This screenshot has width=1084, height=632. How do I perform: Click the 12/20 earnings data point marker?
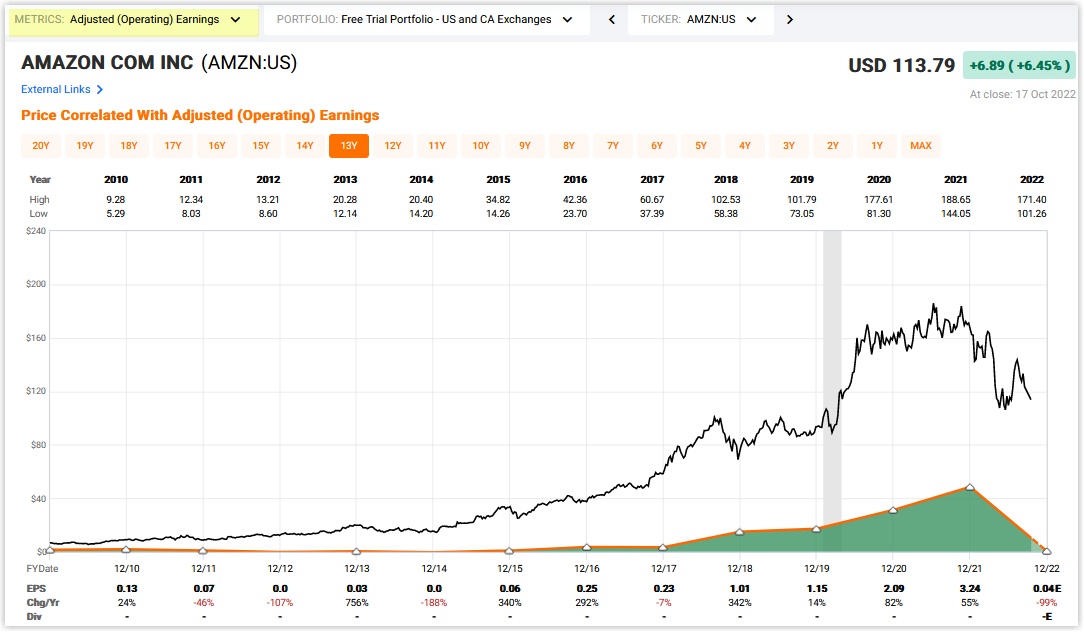click(893, 510)
